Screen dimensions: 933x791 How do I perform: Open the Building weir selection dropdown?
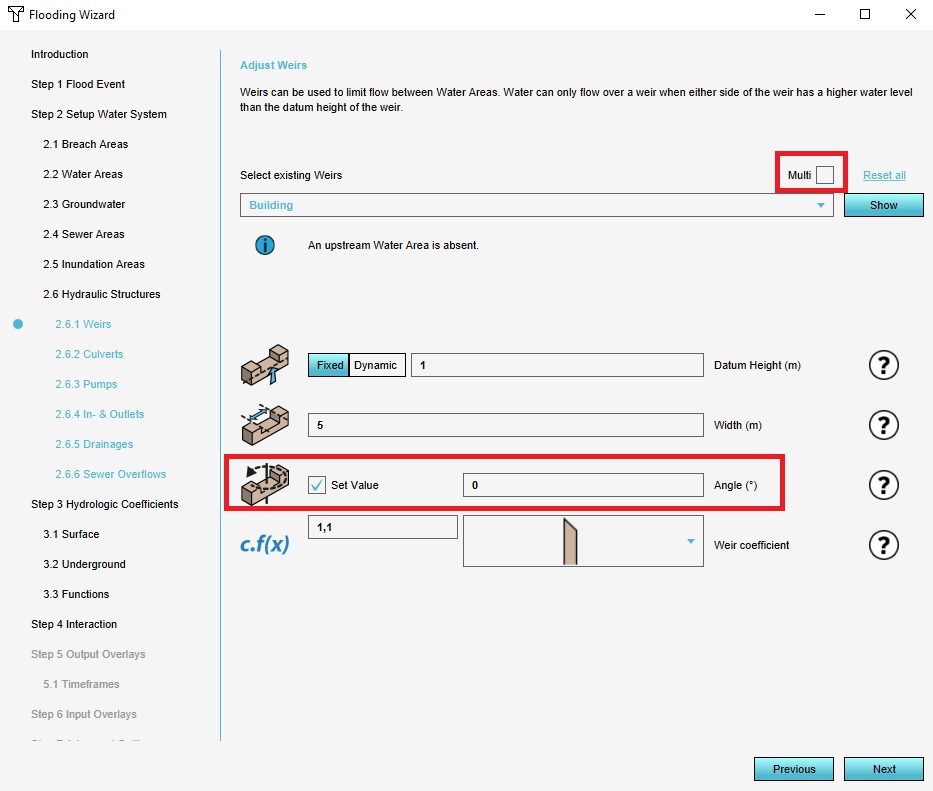click(x=536, y=205)
